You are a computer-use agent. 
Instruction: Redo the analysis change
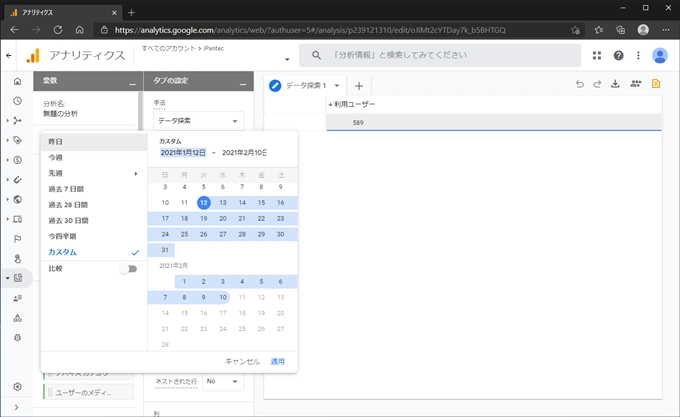tap(597, 84)
